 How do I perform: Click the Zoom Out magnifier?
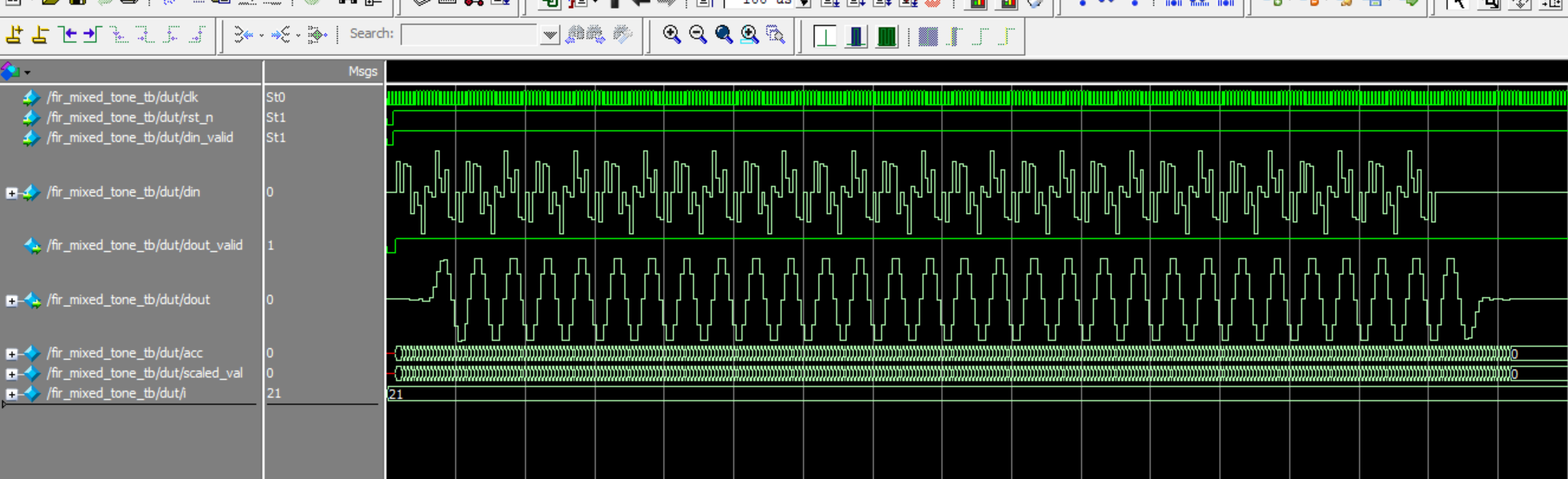(697, 34)
